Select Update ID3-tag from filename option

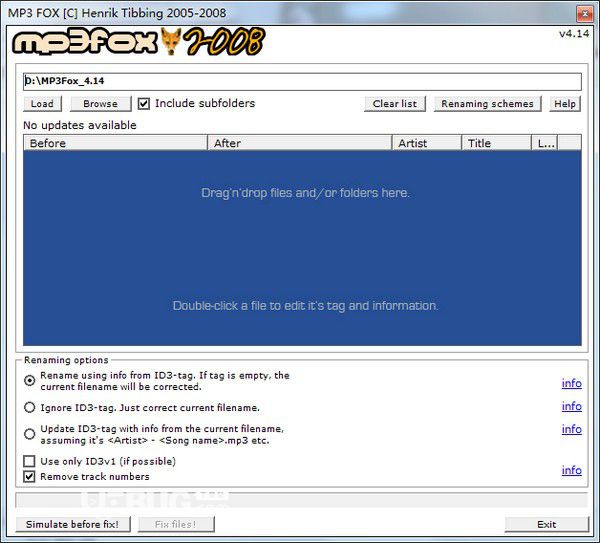pyautogui.click(x=29, y=434)
